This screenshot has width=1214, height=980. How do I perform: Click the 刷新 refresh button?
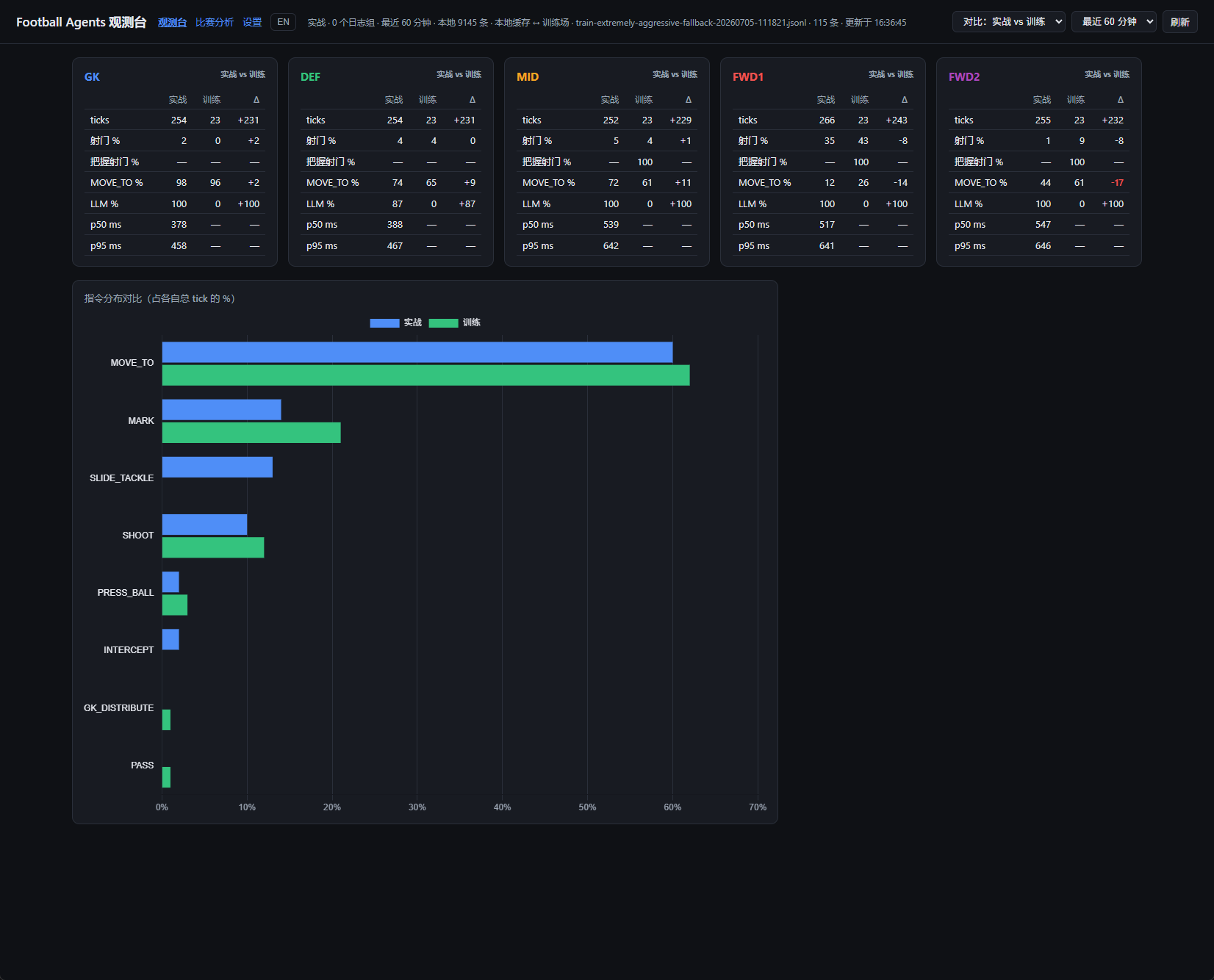[x=1179, y=22]
